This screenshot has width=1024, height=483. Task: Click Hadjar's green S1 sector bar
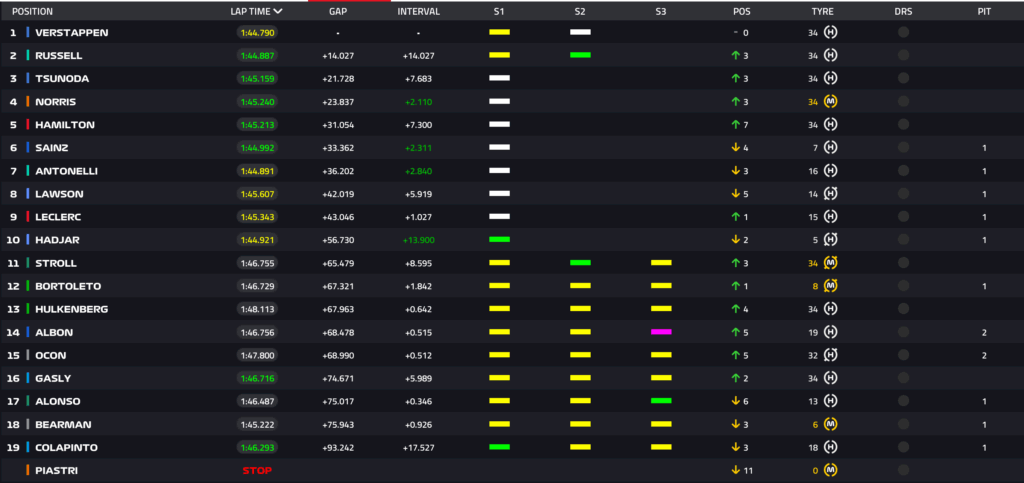coord(499,240)
